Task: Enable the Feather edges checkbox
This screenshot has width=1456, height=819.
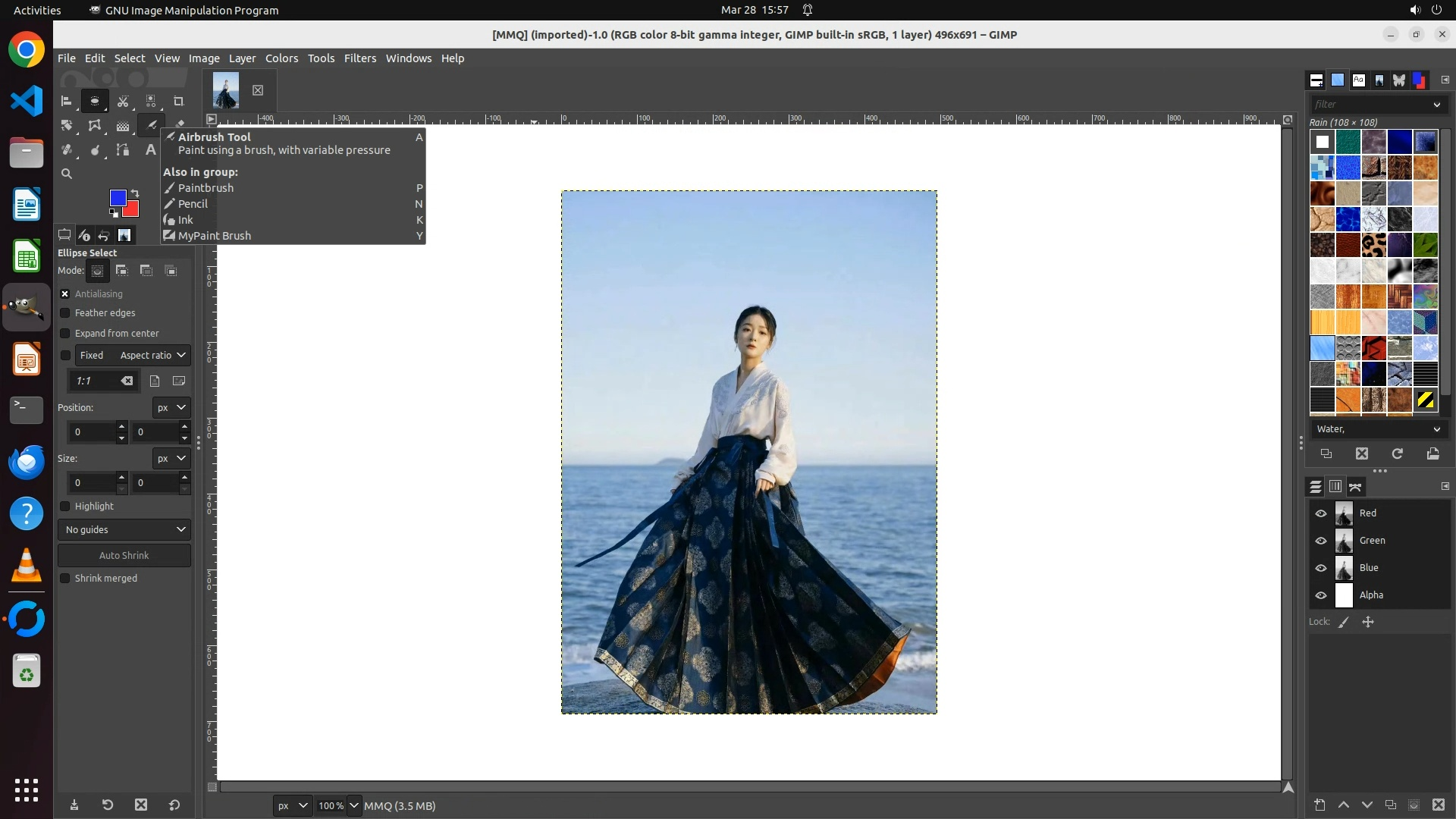Action: 65,313
